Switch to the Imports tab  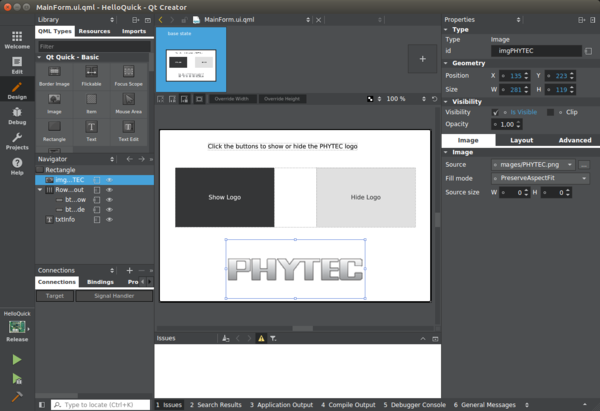tap(134, 31)
